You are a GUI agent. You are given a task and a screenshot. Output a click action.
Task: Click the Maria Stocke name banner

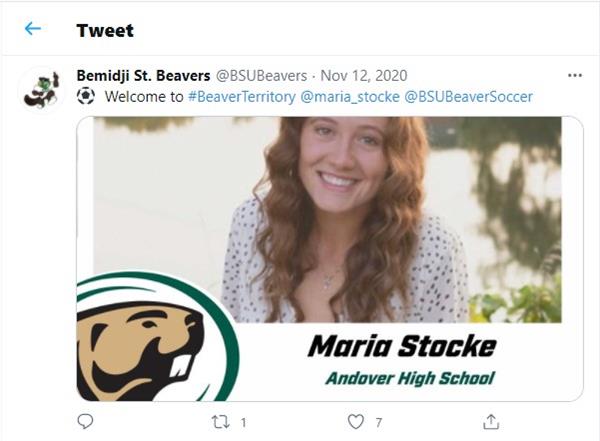point(401,347)
